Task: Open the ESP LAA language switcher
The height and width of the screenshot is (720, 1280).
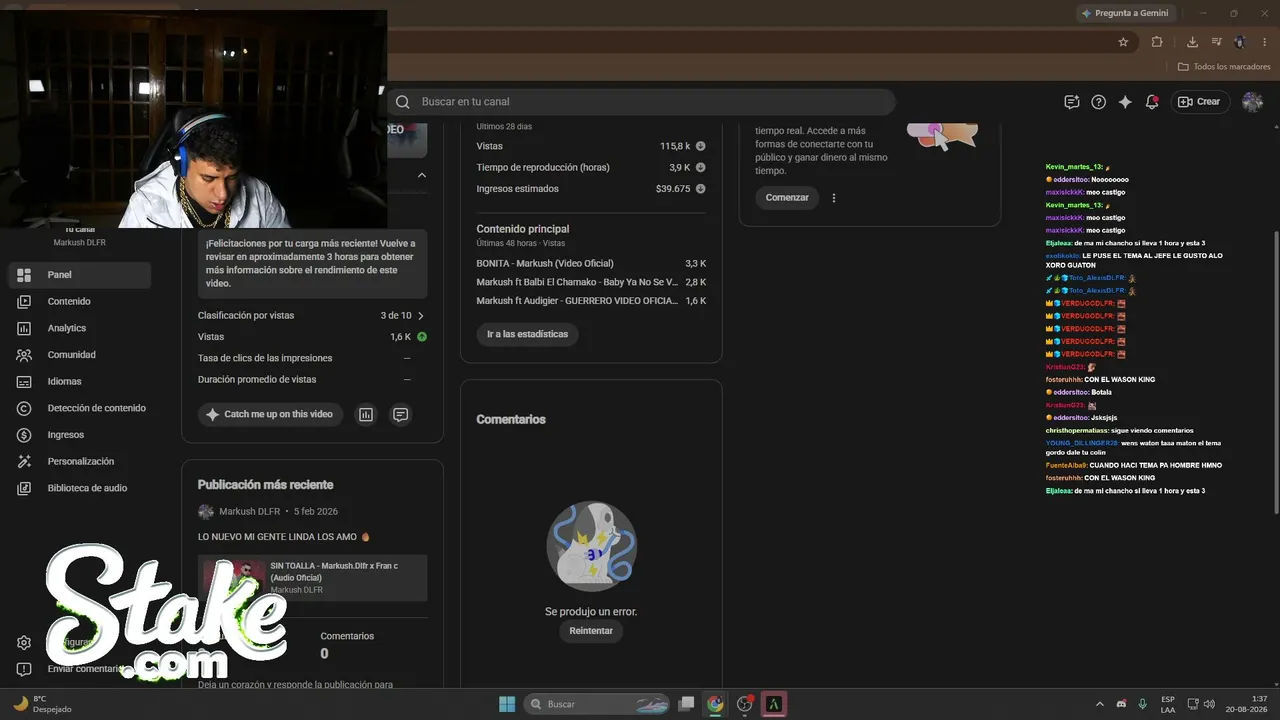Action: click(x=1168, y=704)
